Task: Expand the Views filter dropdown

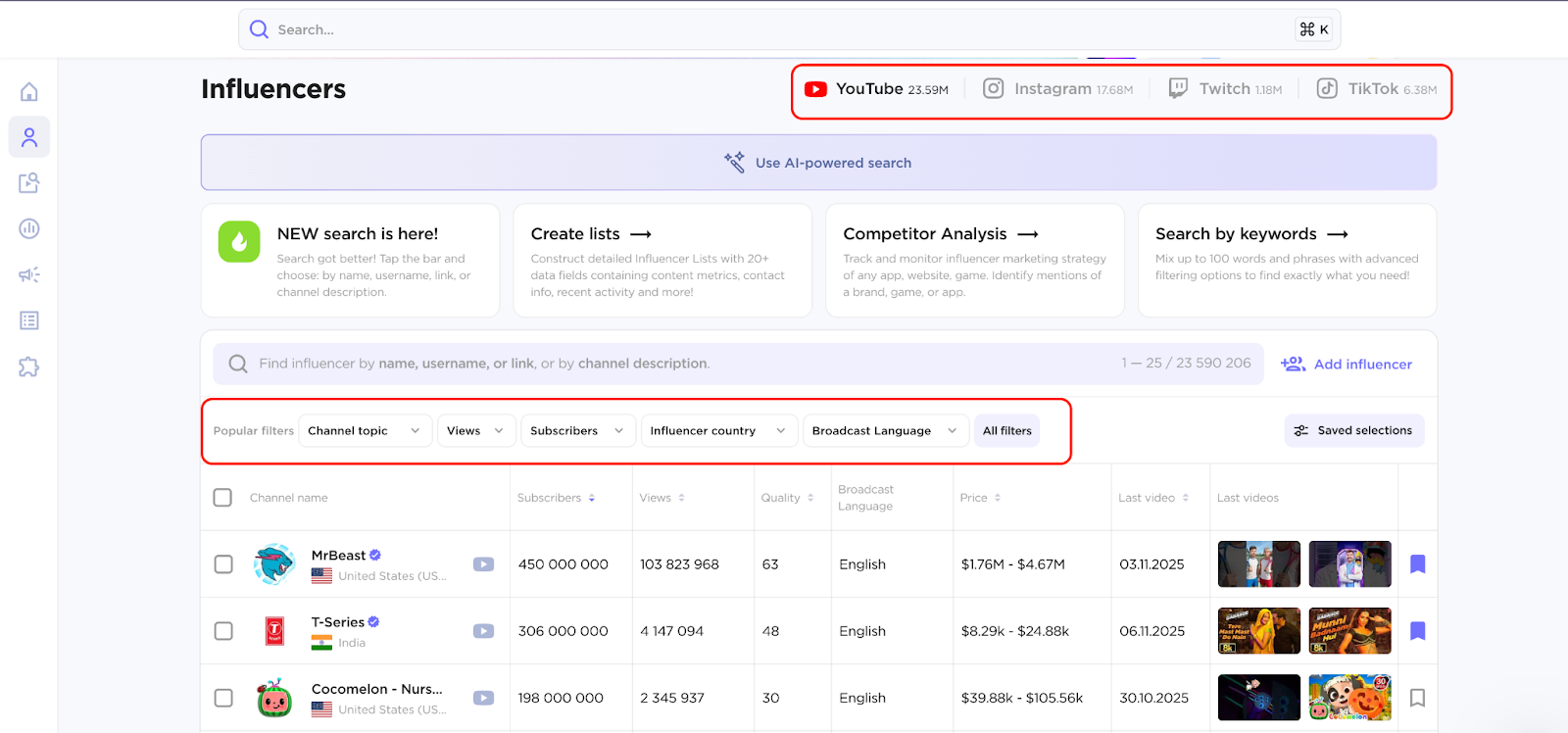Action: [476, 431]
